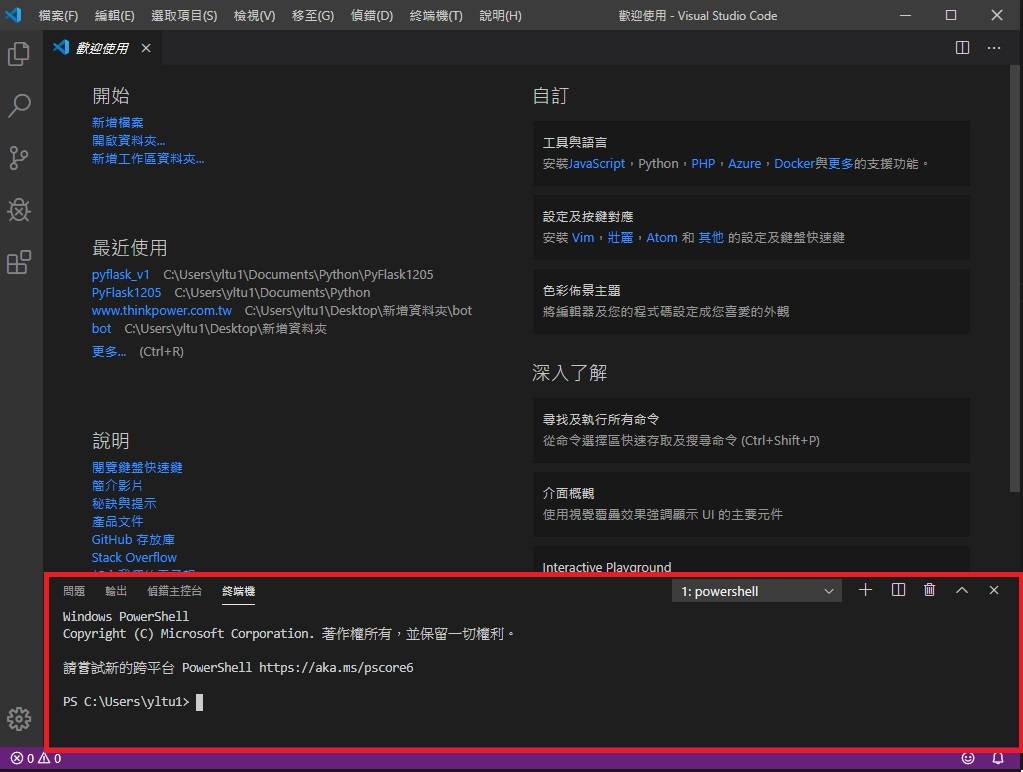
Task: Click the 新增檔案 link
Action: tap(117, 123)
